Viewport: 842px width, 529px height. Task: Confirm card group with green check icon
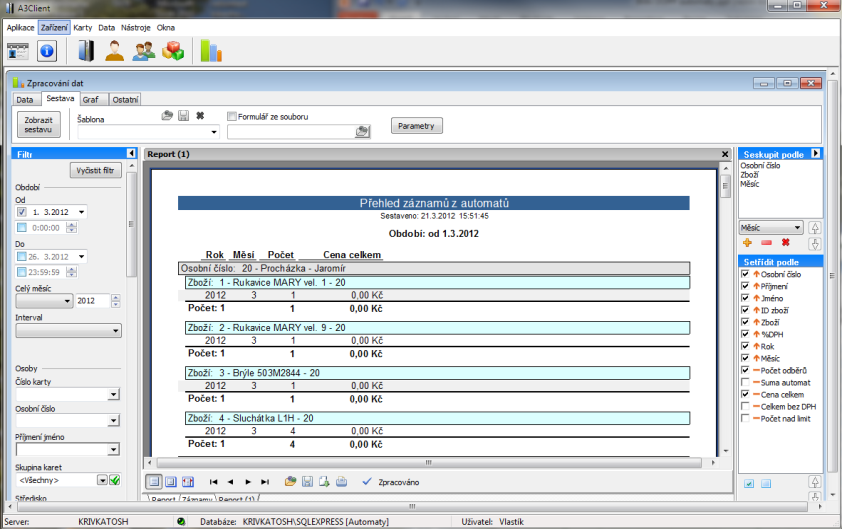click(x=114, y=480)
